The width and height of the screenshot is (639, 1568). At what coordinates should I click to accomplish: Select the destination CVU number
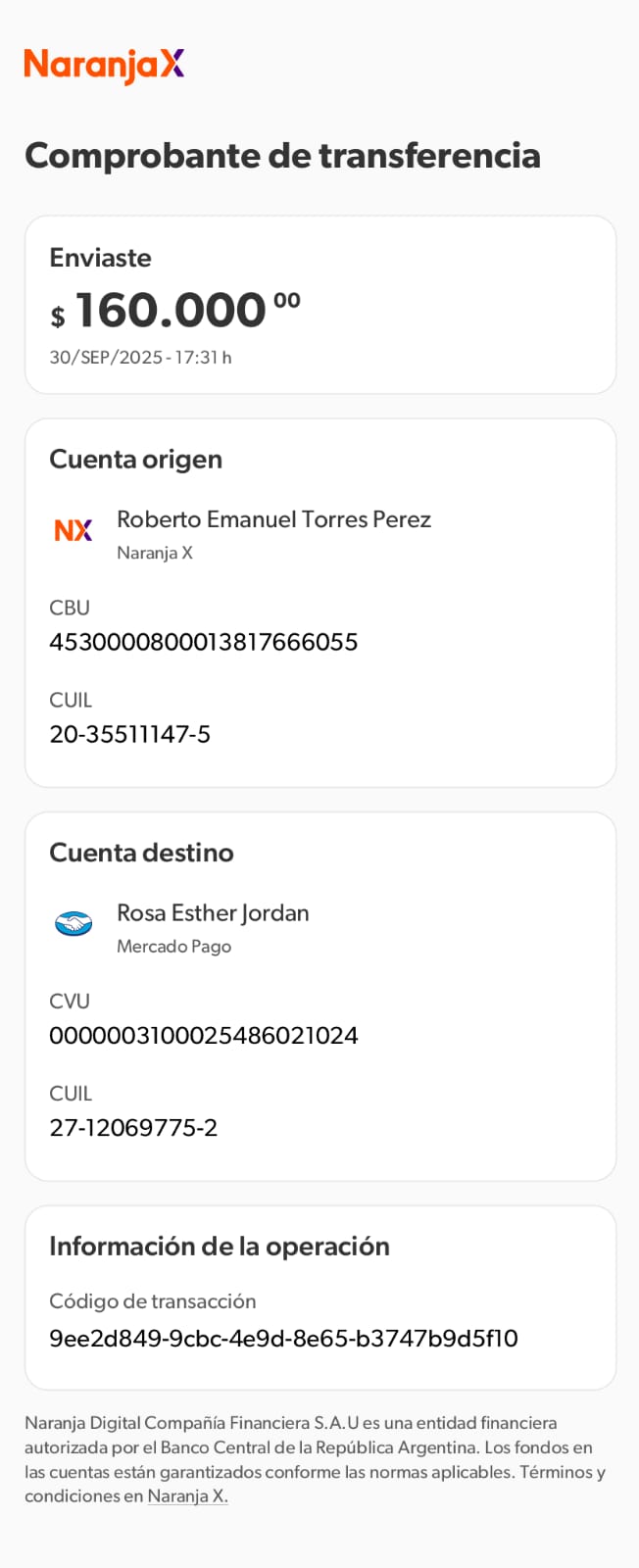point(203,1035)
